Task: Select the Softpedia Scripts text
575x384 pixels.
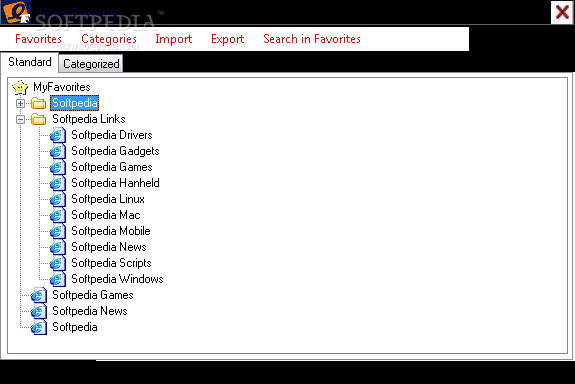Action: (111, 263)
